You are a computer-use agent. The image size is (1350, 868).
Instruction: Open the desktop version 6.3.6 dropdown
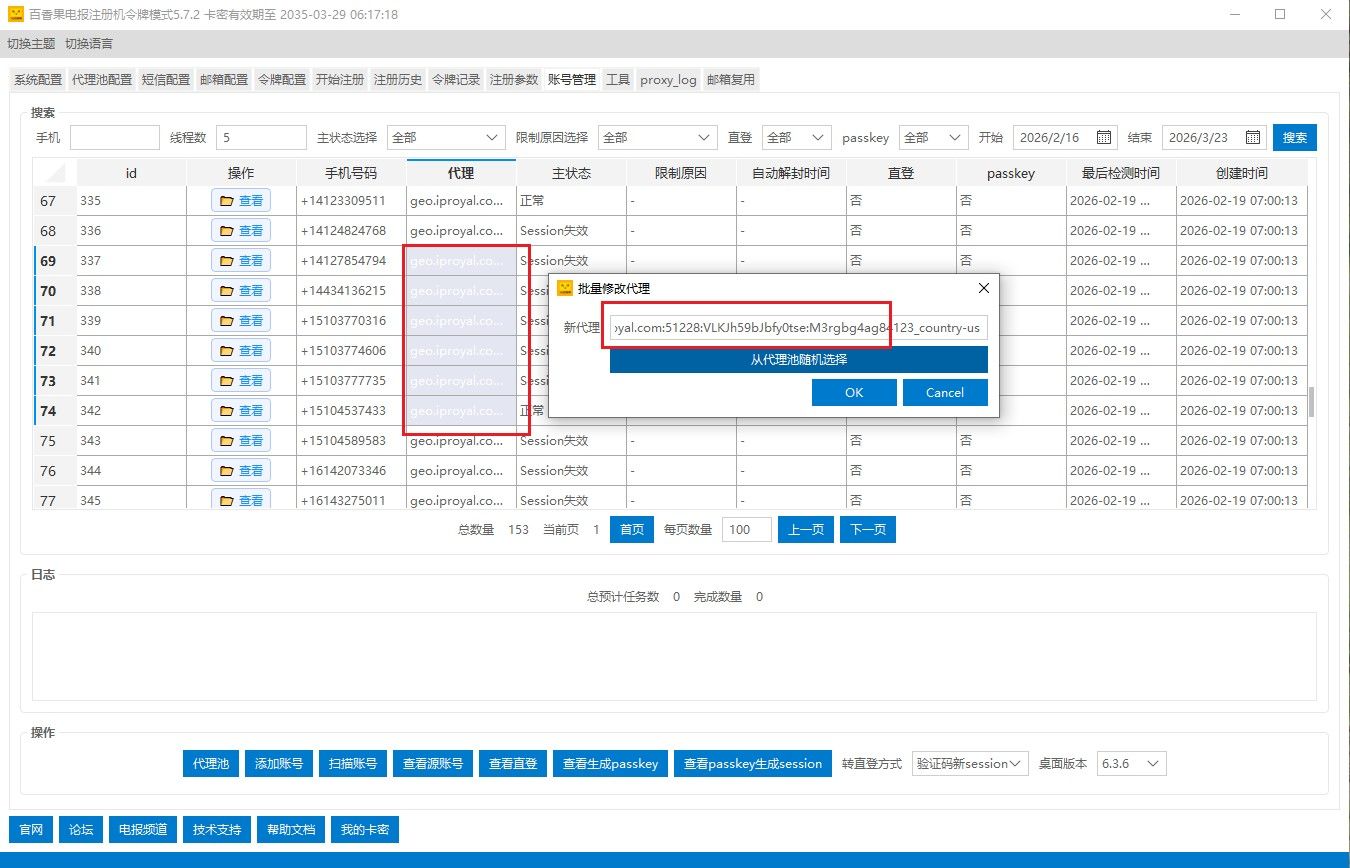[1153, 764]
